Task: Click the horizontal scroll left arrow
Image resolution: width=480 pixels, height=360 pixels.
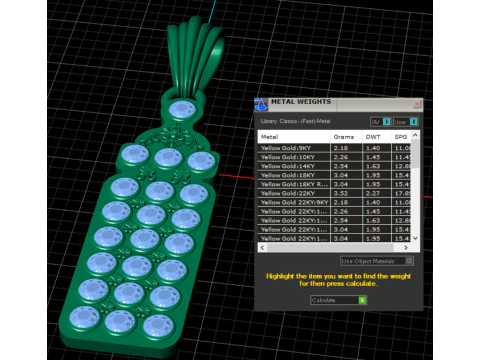Action: point(262,247)
